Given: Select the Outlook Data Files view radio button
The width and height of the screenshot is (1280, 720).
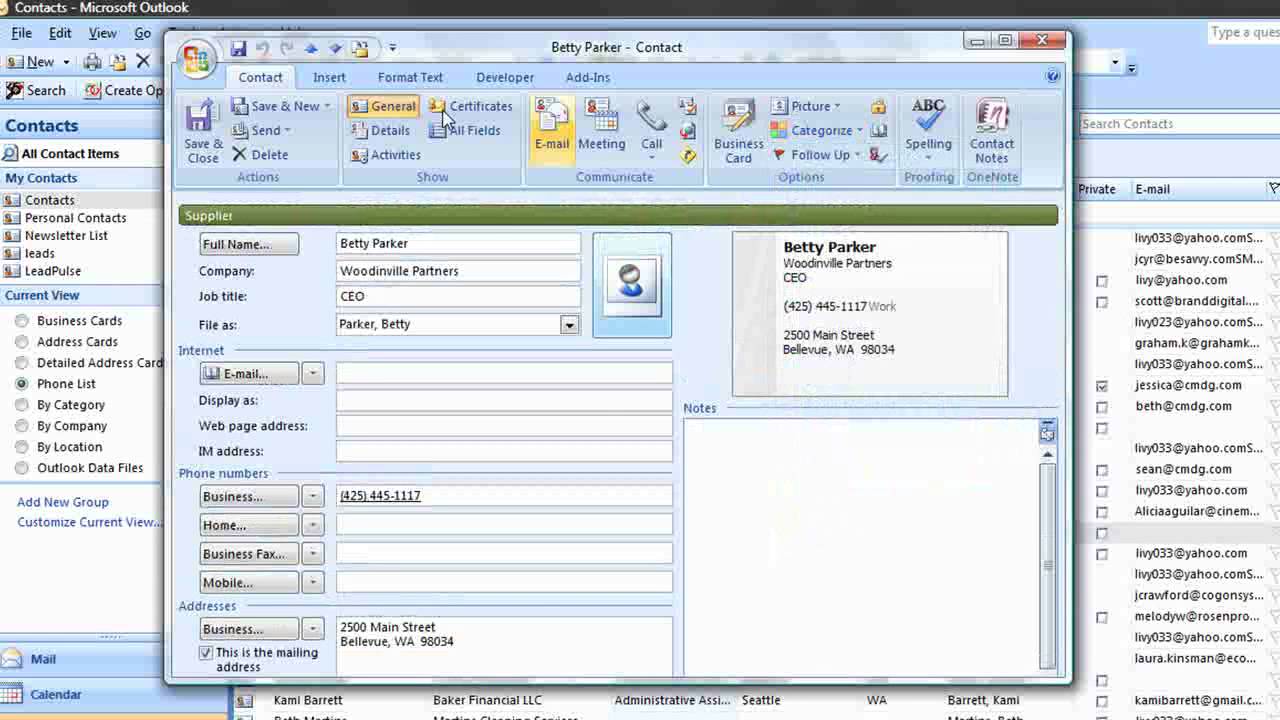Looking at the screenshot, I should point(22,468).
